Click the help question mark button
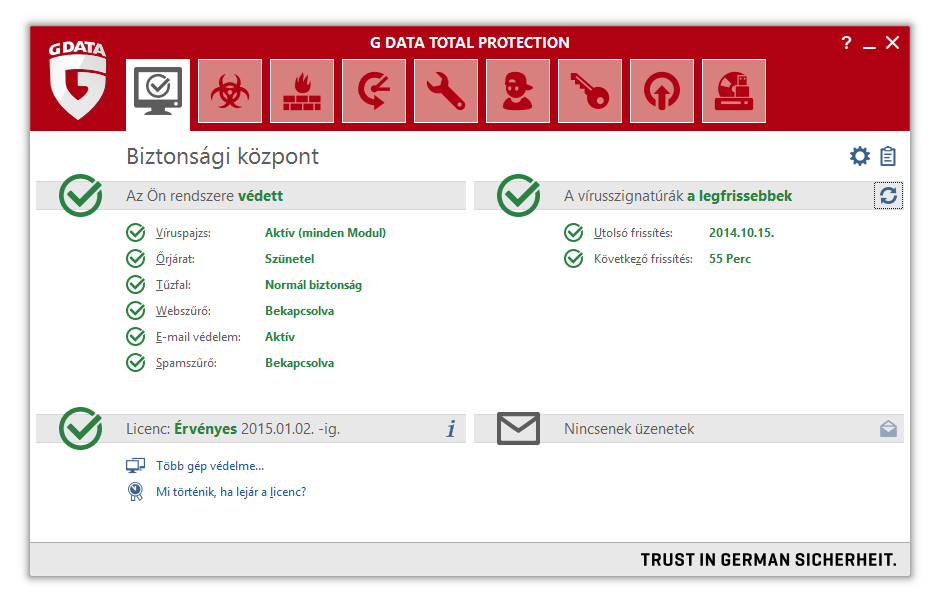The image size is (940, 601). 846,43
